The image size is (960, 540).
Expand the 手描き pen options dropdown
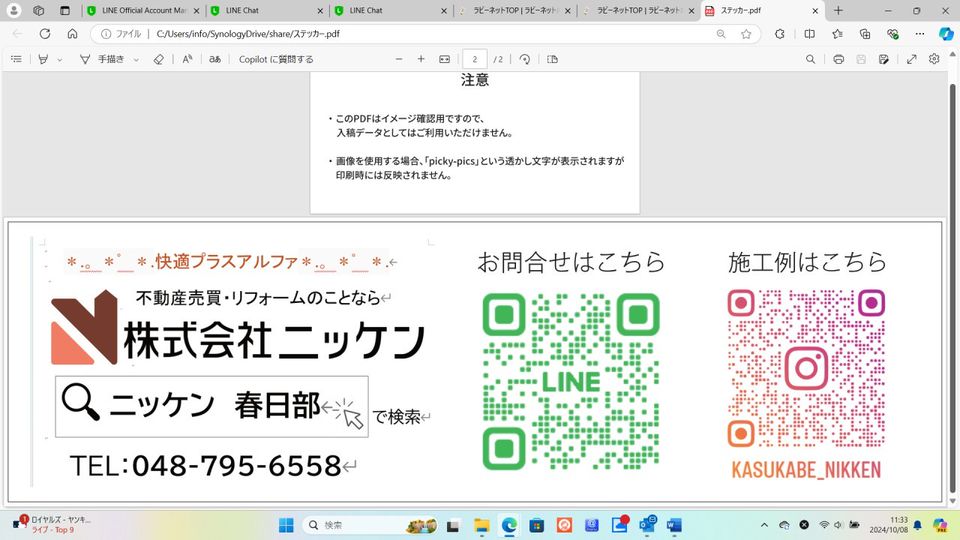(x=136, y=59)
